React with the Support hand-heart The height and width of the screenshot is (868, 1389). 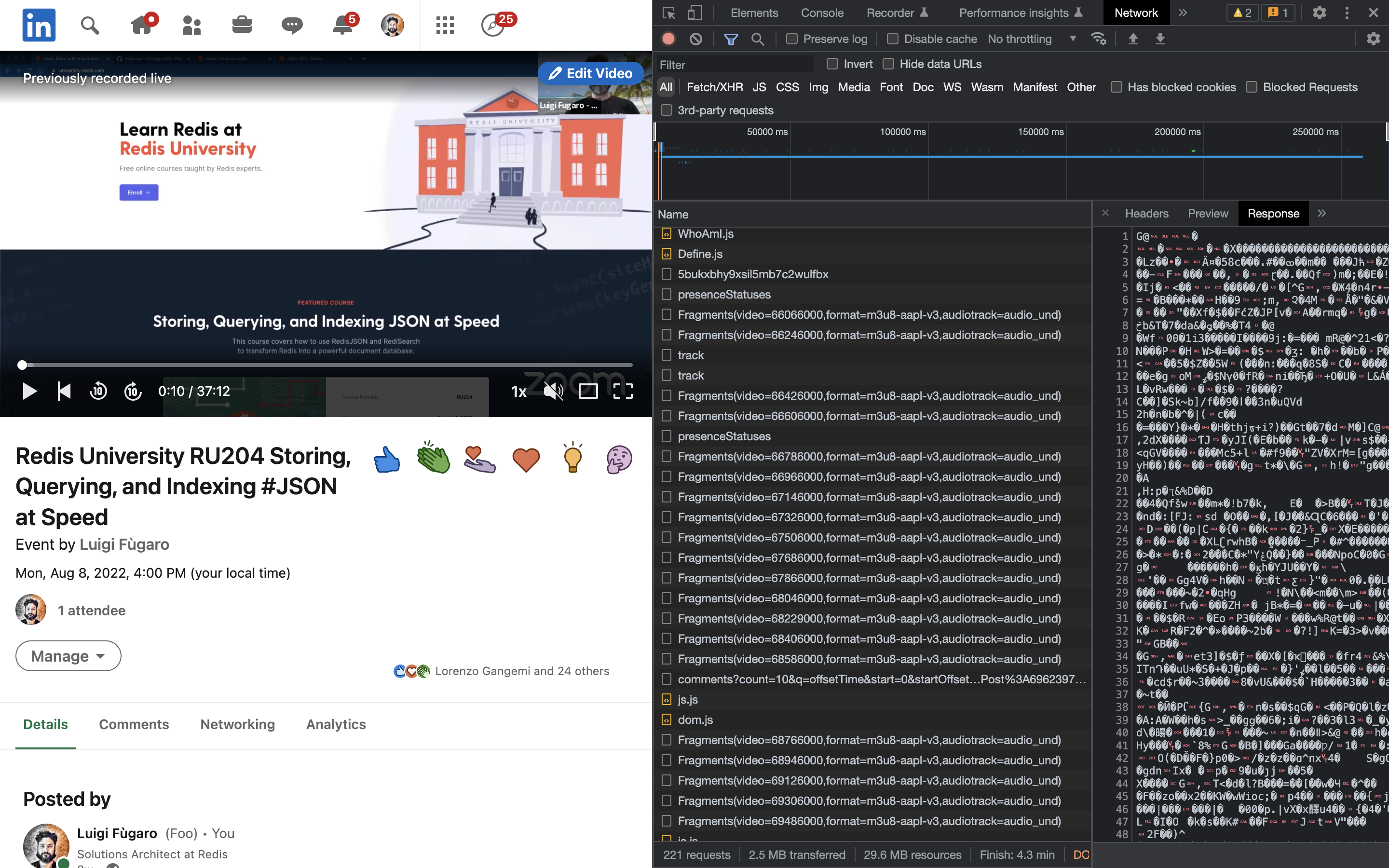click(480, 460)
